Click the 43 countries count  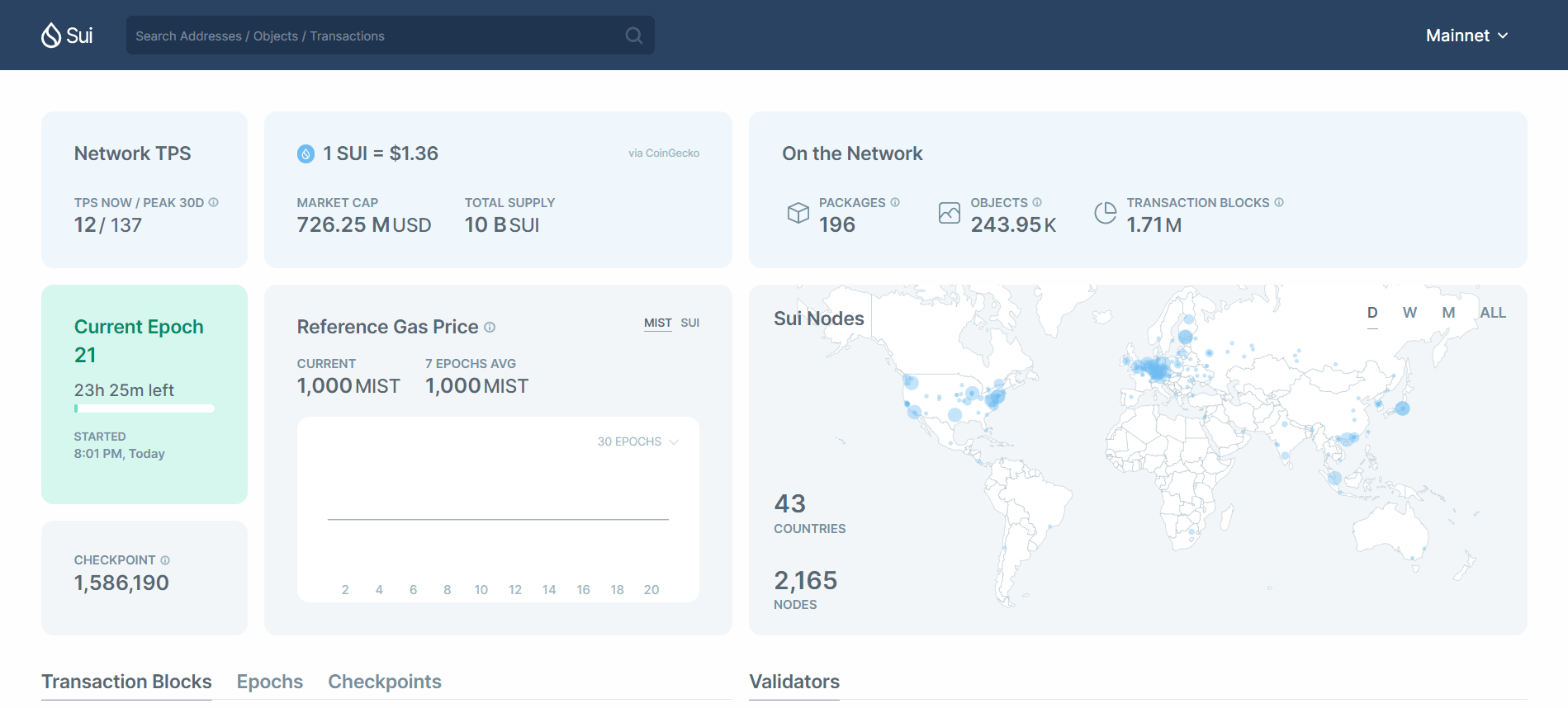789,504
